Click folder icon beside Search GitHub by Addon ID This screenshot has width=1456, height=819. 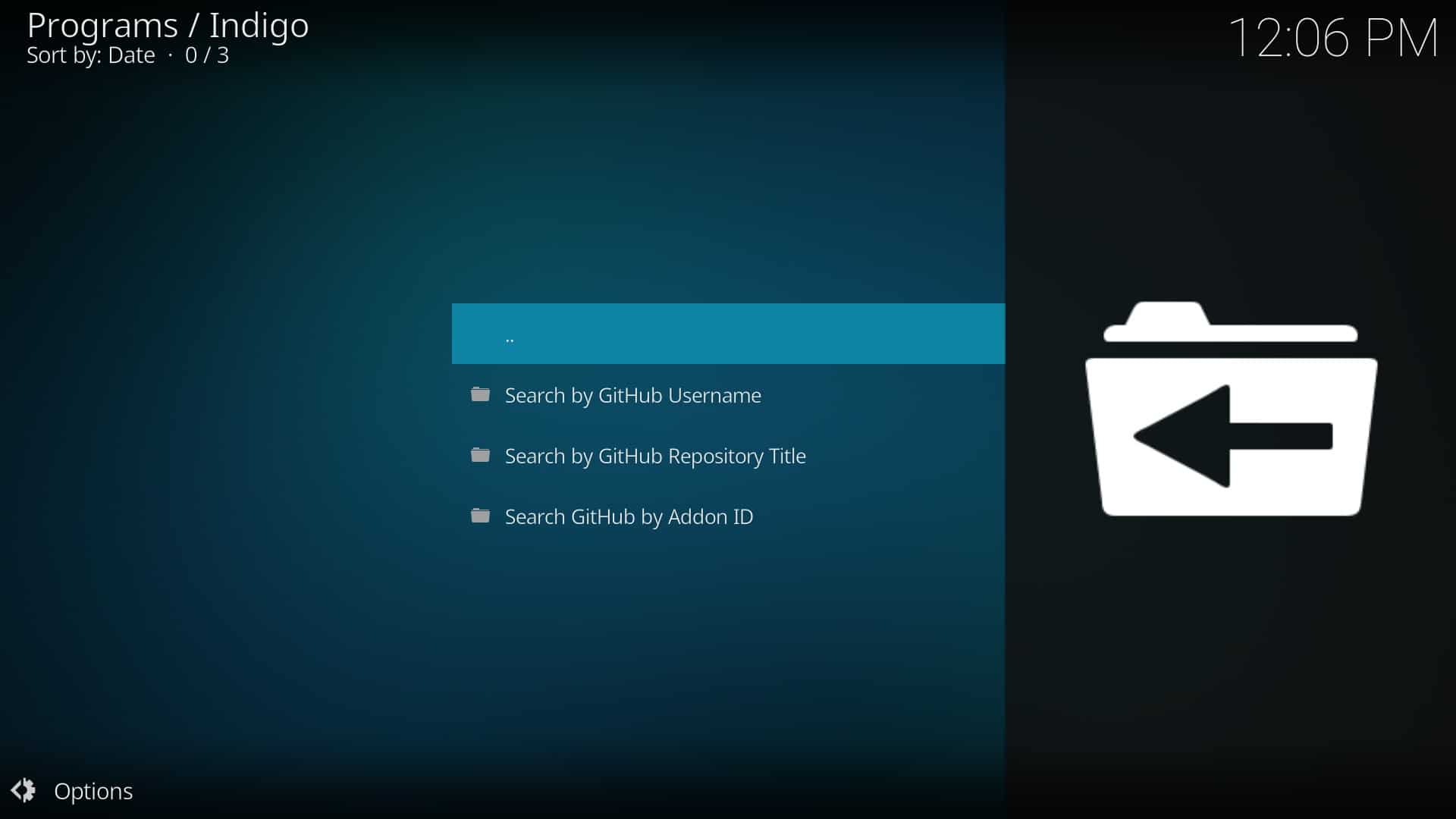pyautogui.click(x=480, y=516)
